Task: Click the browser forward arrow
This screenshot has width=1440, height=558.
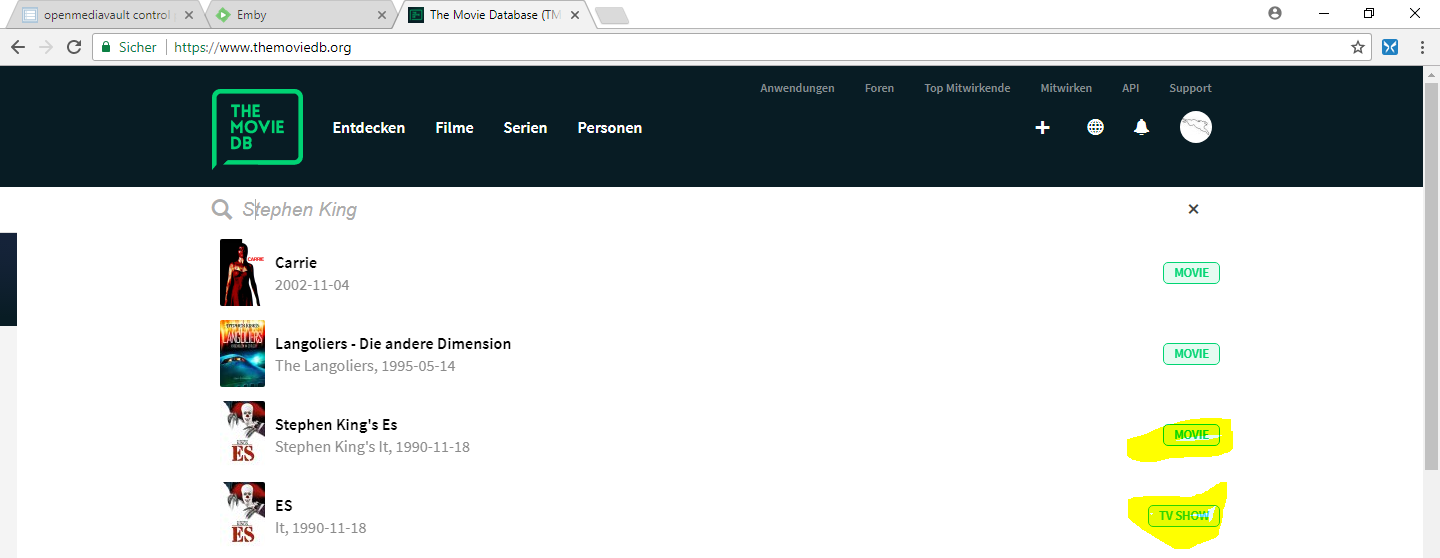Action: click(x=45, y=47)
